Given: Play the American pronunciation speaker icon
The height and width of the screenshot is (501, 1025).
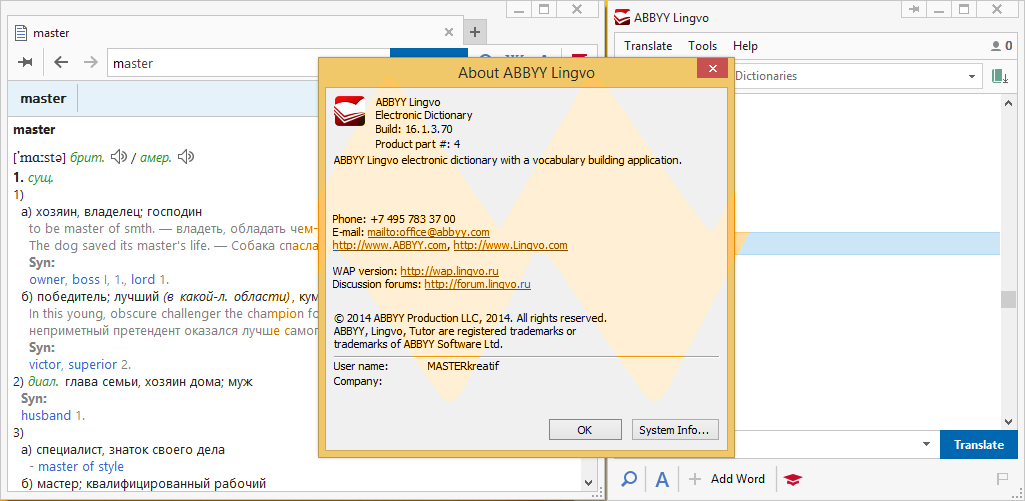Looking at the screenshot, I should pos(186,157).
